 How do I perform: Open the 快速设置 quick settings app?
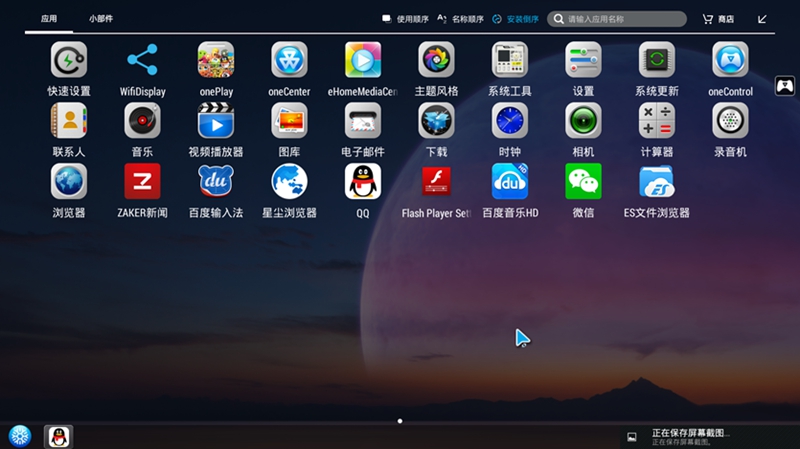[69, 60]
